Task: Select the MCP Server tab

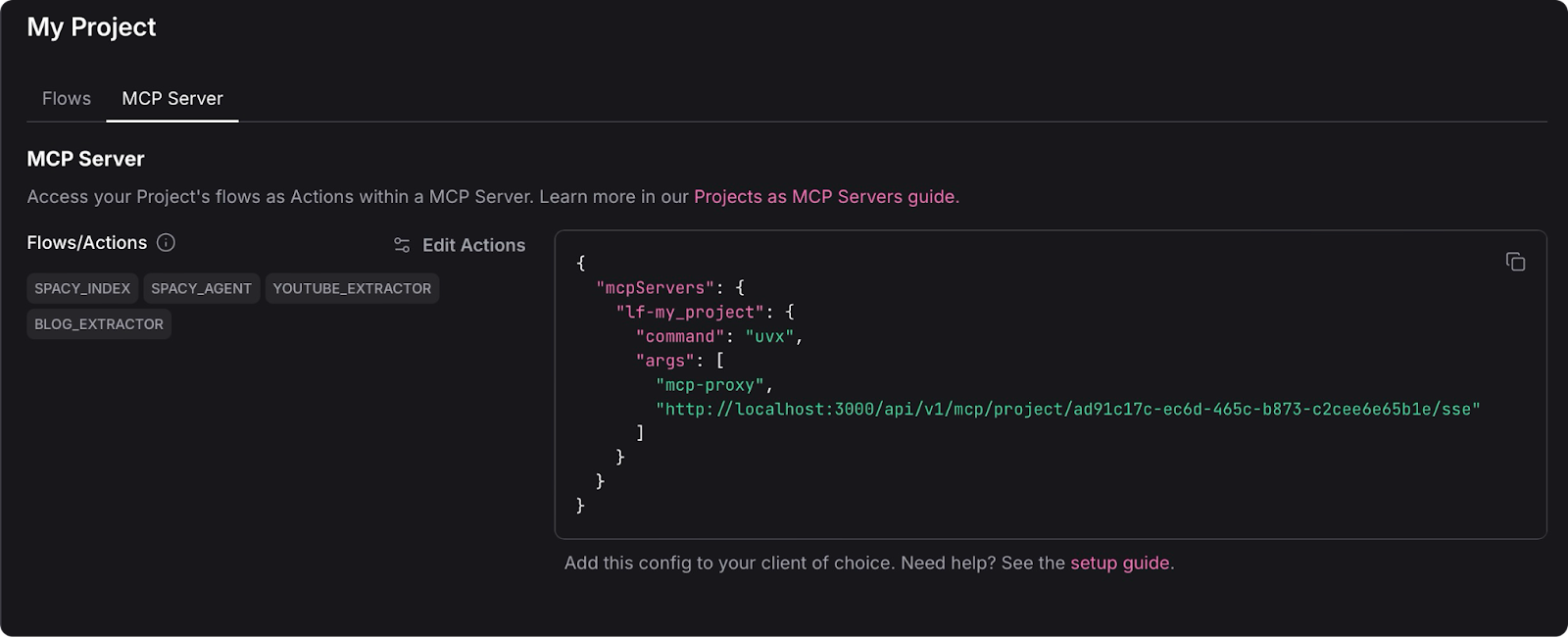Action: pos(172,98)
